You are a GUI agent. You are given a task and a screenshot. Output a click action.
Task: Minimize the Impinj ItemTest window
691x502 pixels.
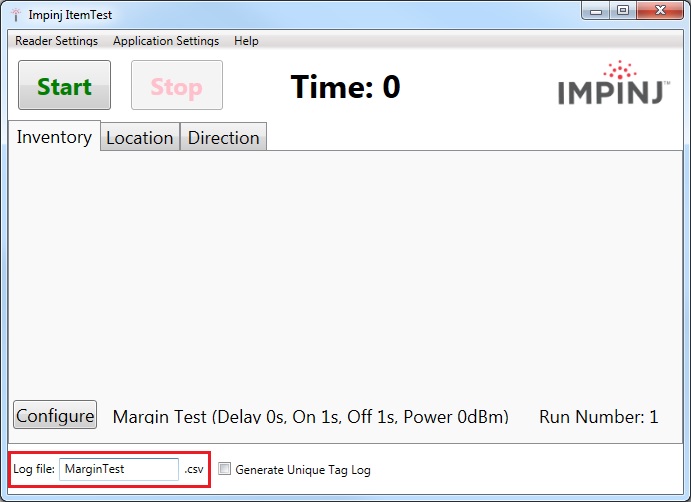[x=596, y=11]
